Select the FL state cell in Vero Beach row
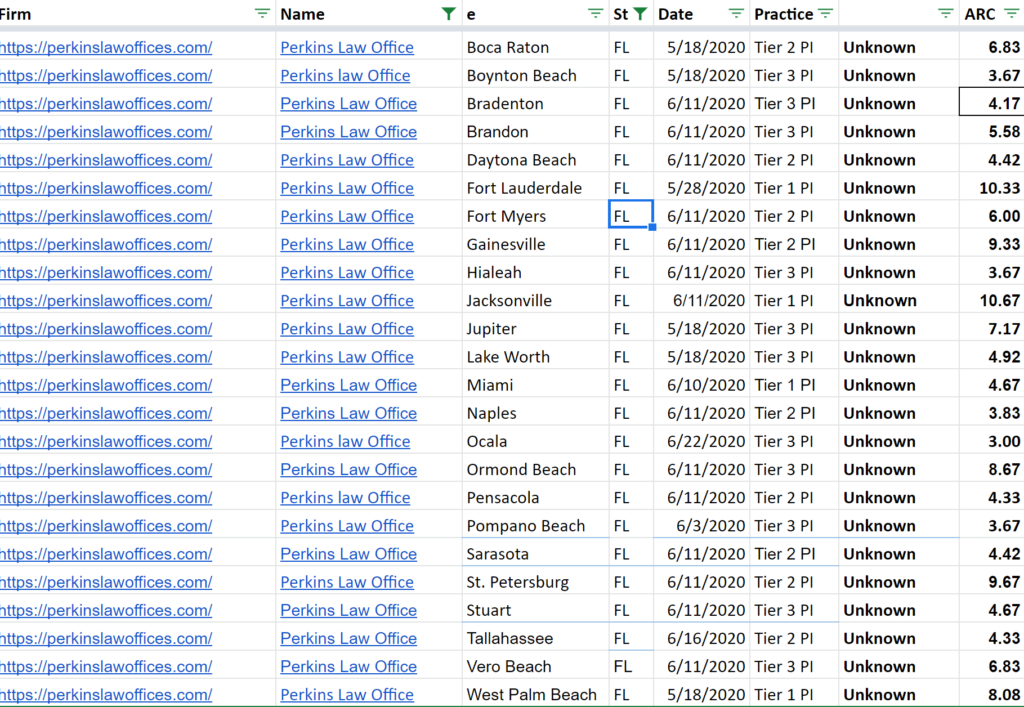 pyautogui.click(x=631, y=667)
